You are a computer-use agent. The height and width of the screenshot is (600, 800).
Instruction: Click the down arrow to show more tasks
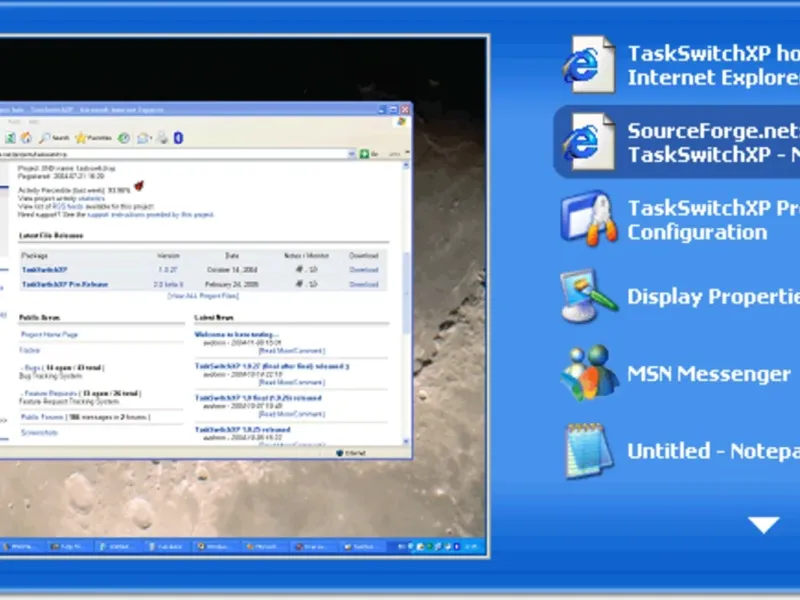(x=764, y=524)
